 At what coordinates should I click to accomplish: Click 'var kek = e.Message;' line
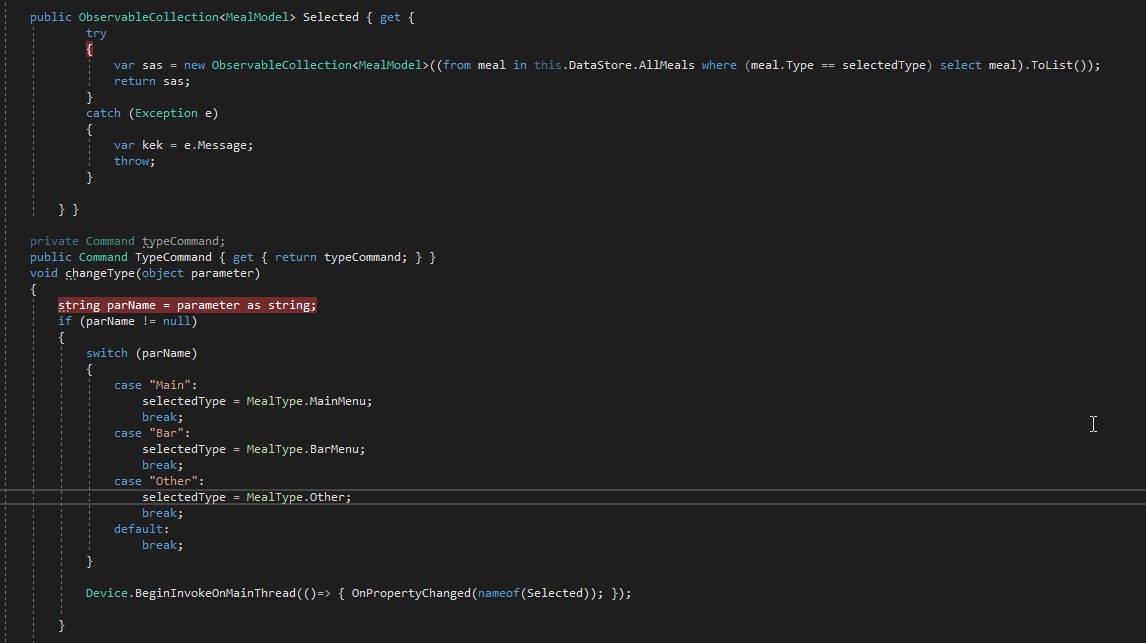point(183,145)
